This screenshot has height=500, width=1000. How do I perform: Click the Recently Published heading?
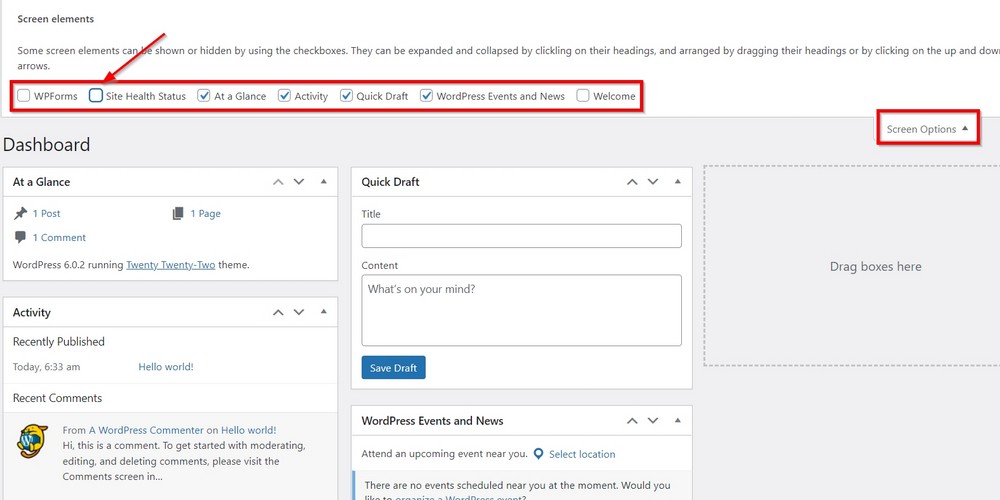[x=59, y=342]
